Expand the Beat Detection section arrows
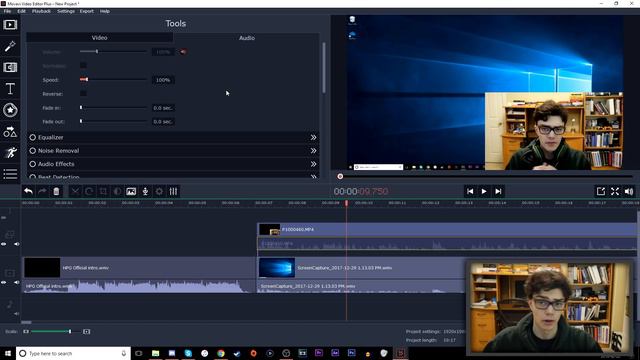This screenshot has width=640, height=360. (x=313, y=177)
